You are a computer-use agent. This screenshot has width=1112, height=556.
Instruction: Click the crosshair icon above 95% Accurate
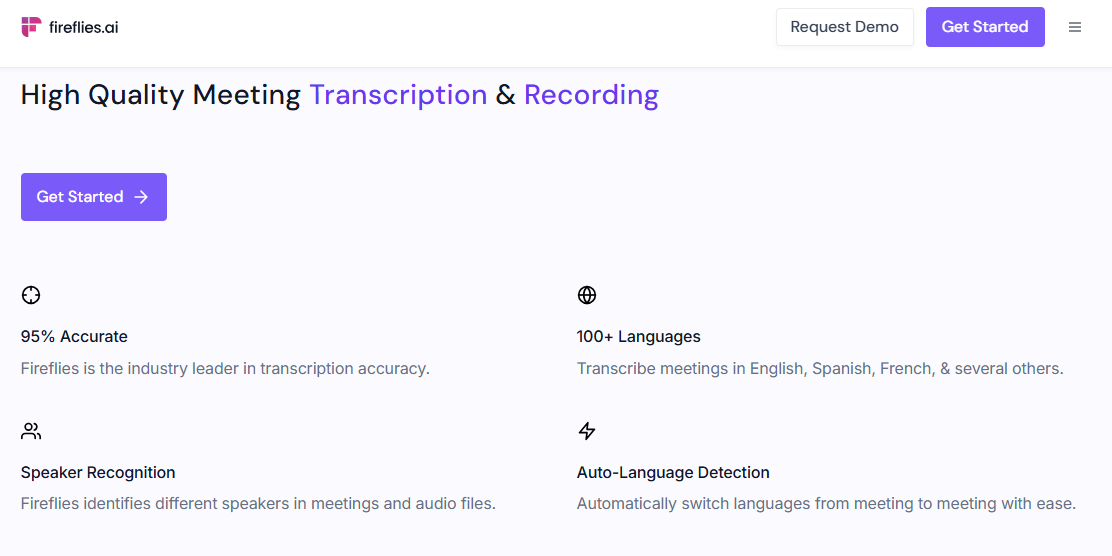tap(30, 295)
